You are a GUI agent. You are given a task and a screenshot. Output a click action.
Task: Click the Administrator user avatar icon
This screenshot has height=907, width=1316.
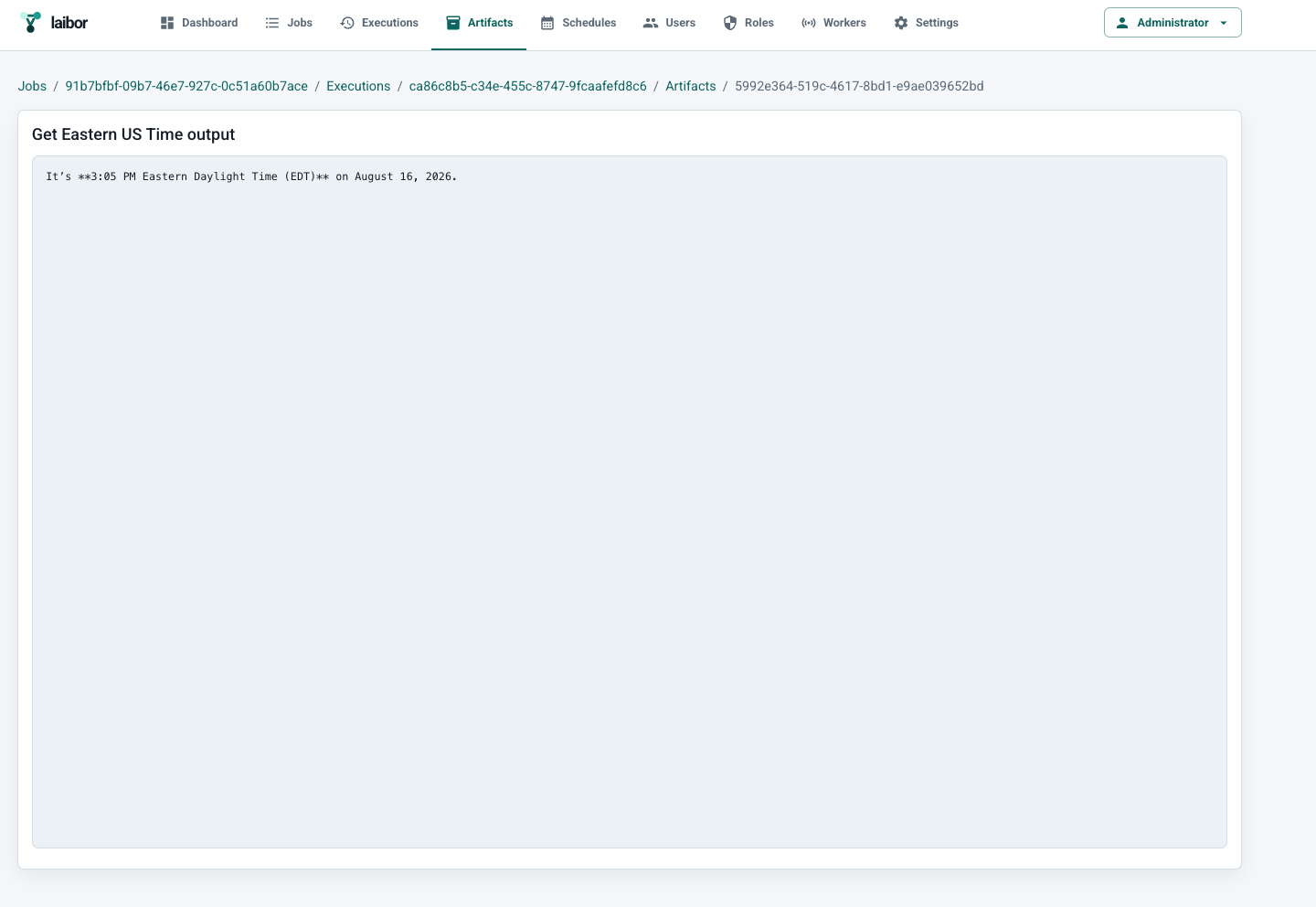coord(1122,23)
